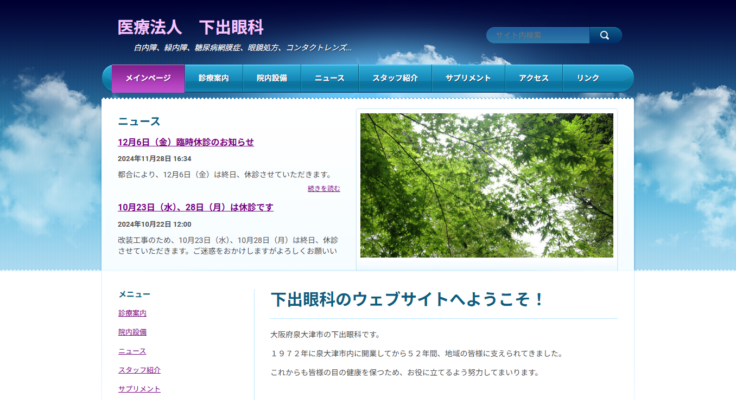This screenshot has width=736, height=400.
Task: Select 院内設備 in the top navigation
Action: tap(271, 78)
